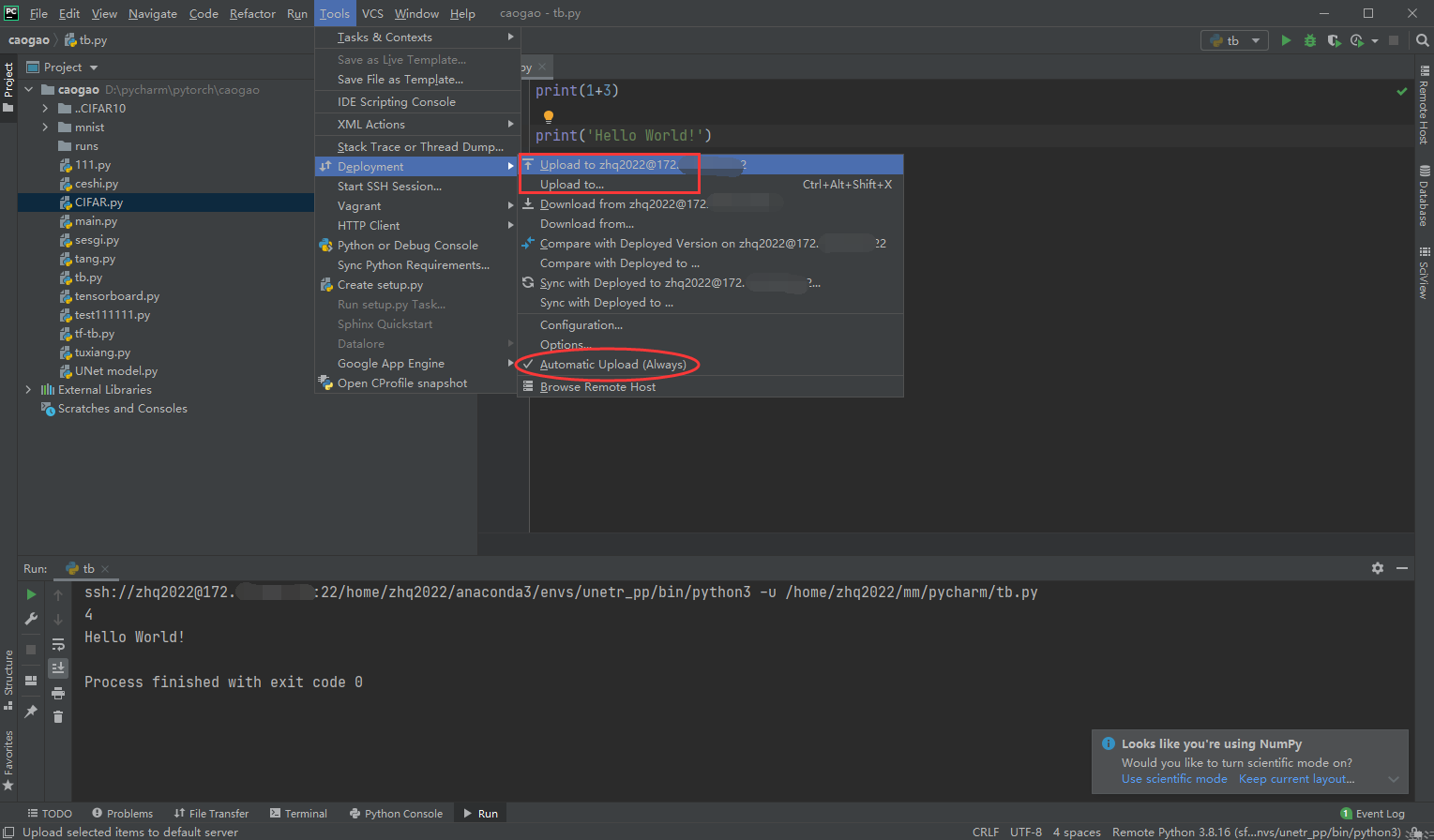Toggle Automatic Upload (Always) option

click(612, 365)
